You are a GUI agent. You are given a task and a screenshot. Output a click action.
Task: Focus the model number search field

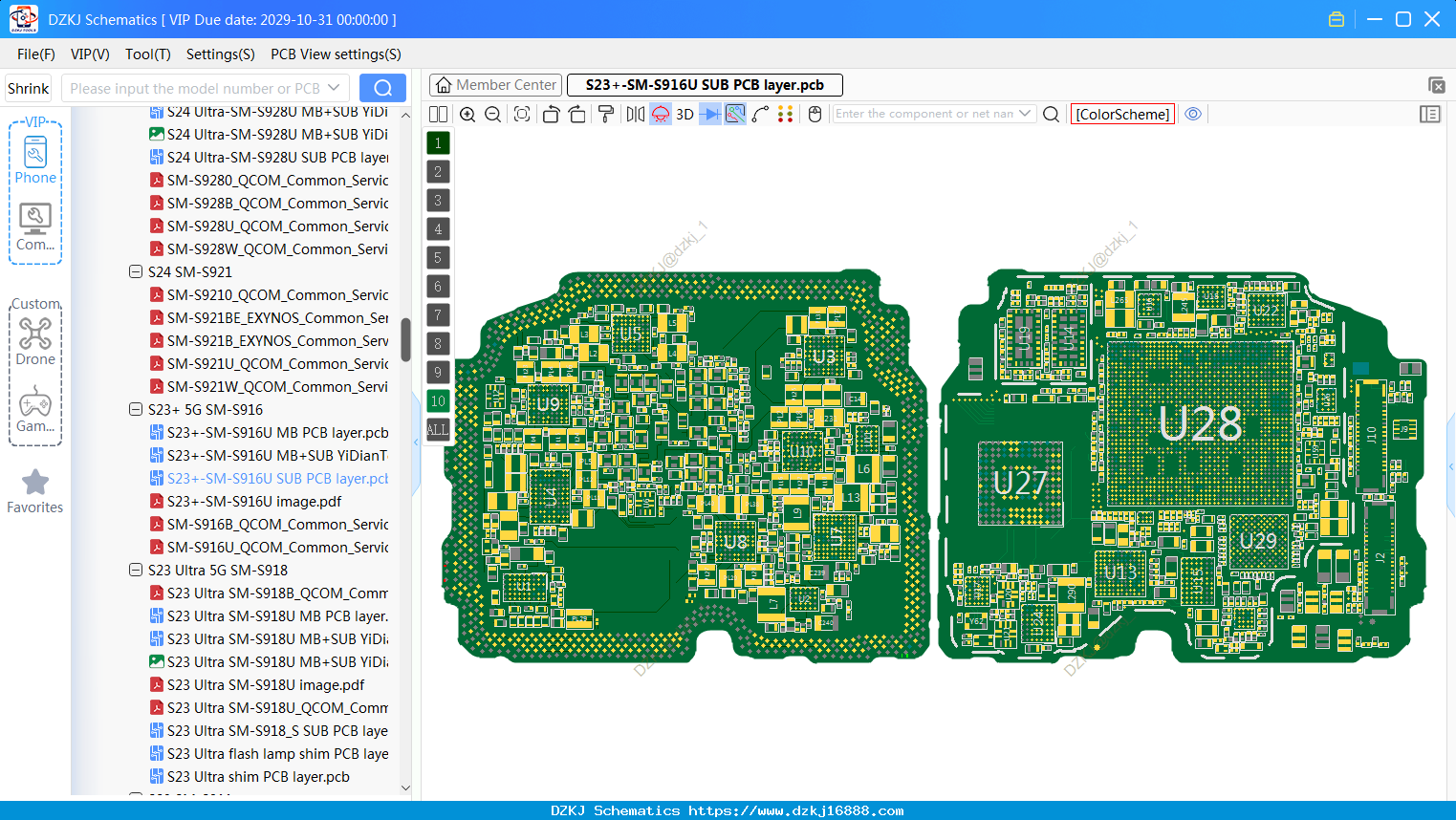194,88
